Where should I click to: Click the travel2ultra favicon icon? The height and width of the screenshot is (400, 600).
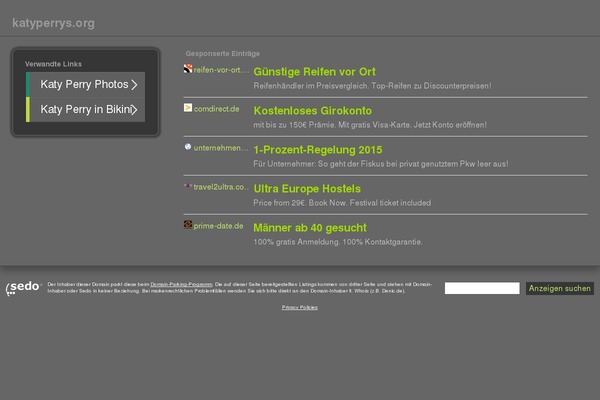pos(188,186)
